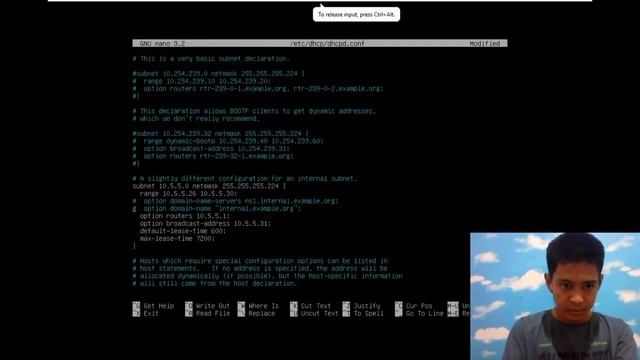Click the To Spell shortcut label
The height and width of the screenshot is (360, 640).
[x=369, y=313]
